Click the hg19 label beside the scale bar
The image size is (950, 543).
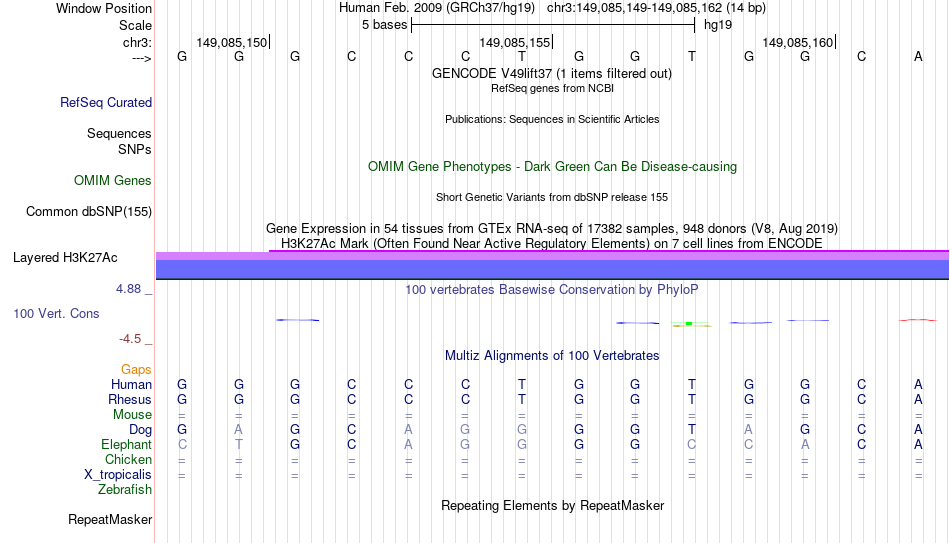click(718, 25)
